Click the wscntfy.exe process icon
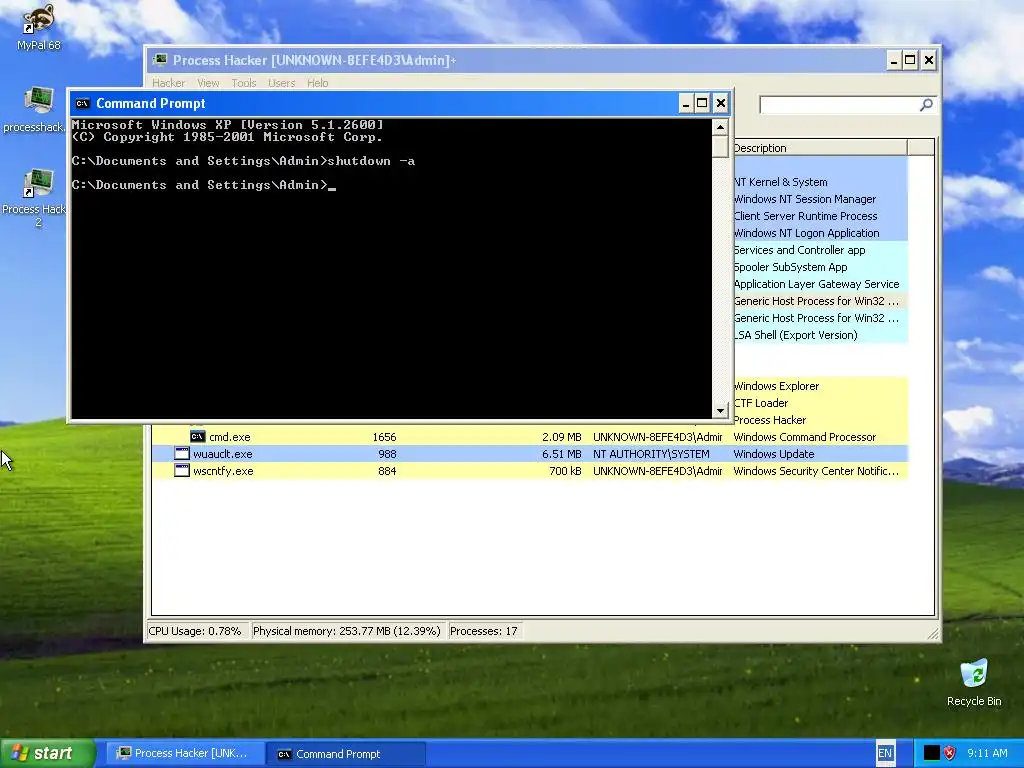The image size is (1024, 768). tap(182, 470)
